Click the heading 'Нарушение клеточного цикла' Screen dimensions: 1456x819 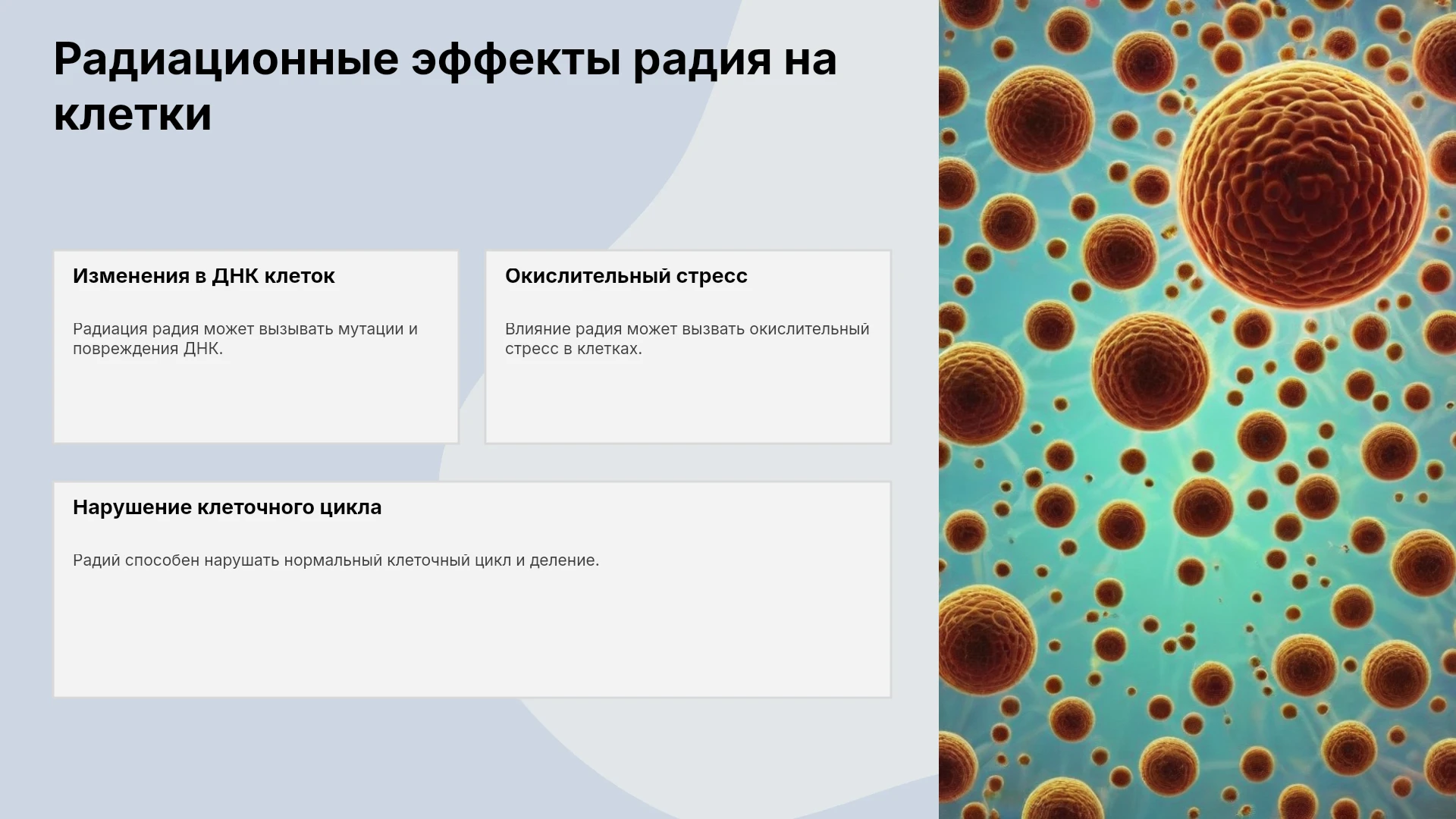pos(227,507)
